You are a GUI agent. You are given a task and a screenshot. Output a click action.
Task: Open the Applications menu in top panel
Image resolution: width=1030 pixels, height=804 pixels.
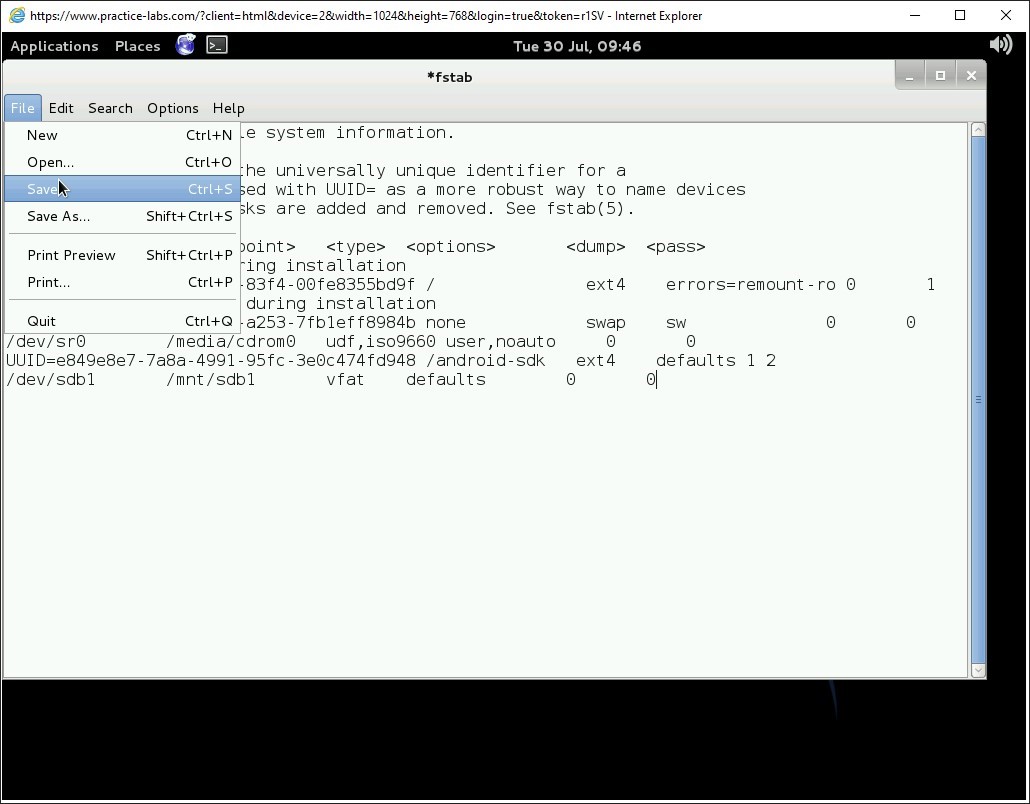pos(54,46)
